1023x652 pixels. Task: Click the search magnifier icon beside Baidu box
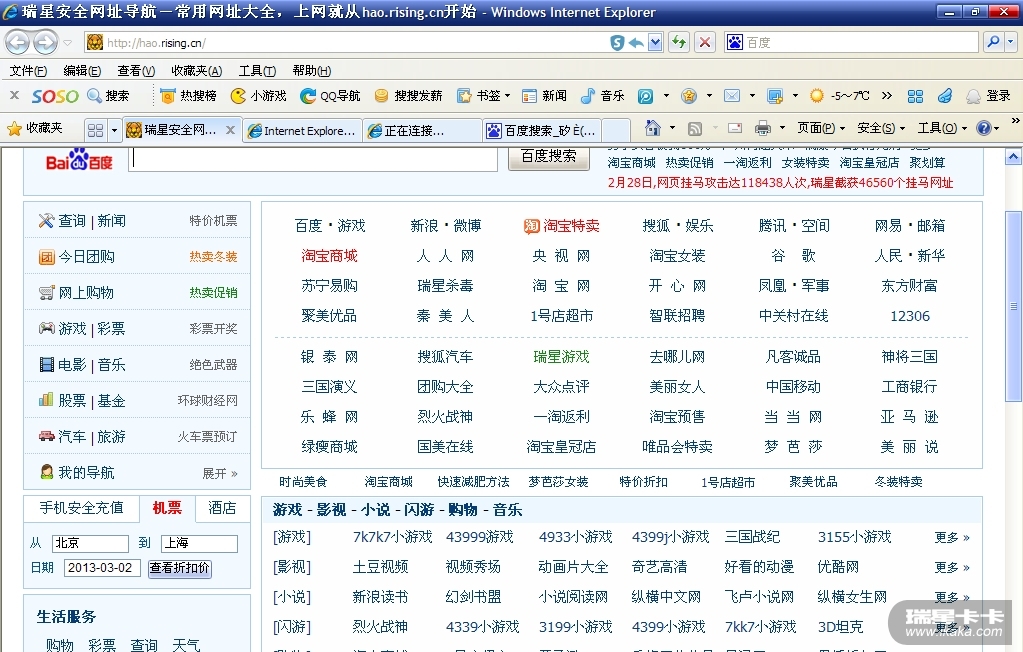[x=992, y=42]
